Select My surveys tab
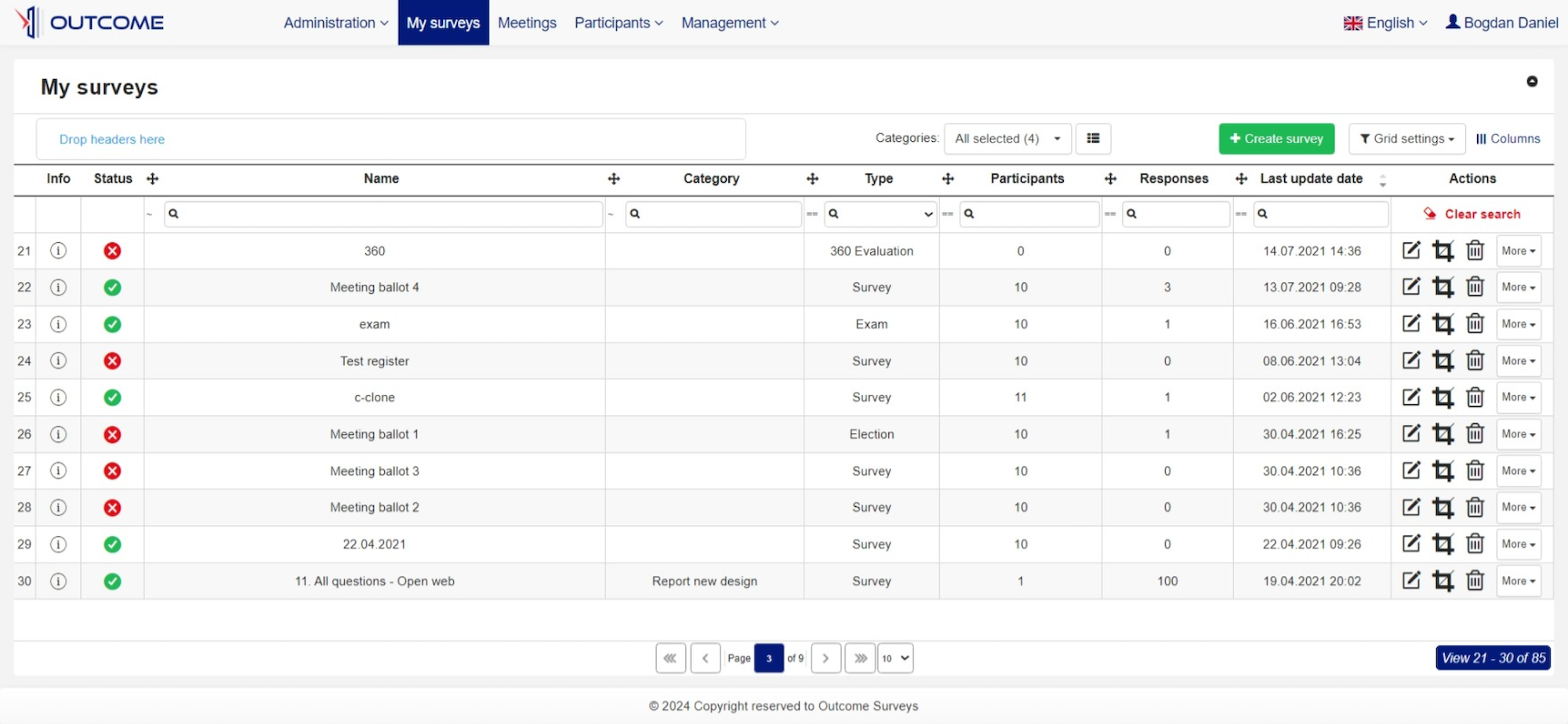The width and height of the screenshot is (1568, 724). pyautogui.click(x=443, y=23)
